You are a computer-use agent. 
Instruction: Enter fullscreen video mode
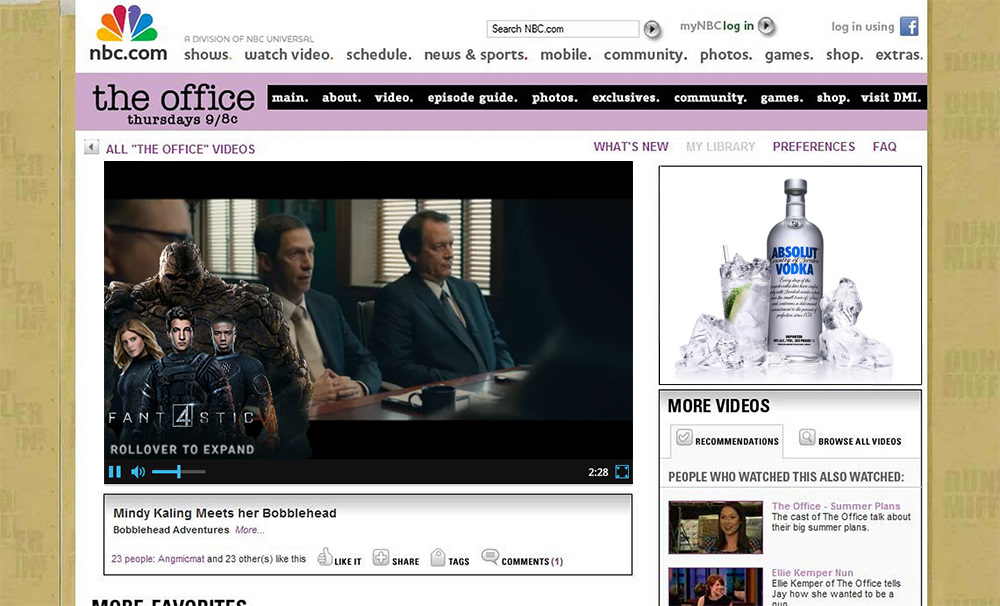pos(622,471)
